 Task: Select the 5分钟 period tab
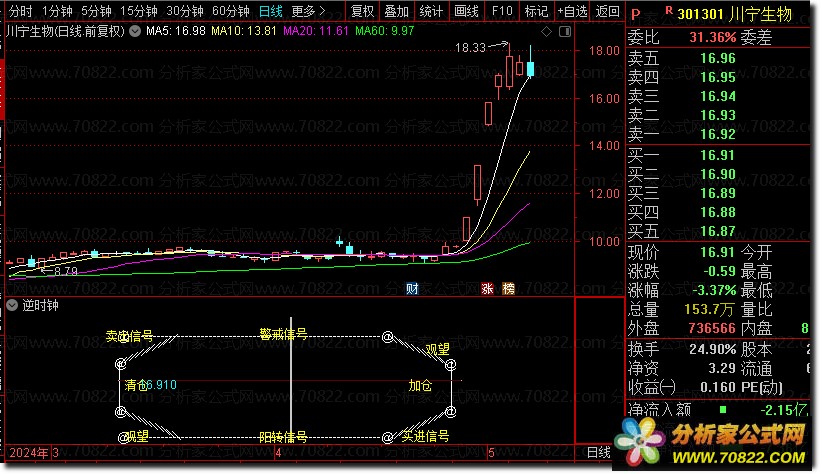click(x=96, y=11)
